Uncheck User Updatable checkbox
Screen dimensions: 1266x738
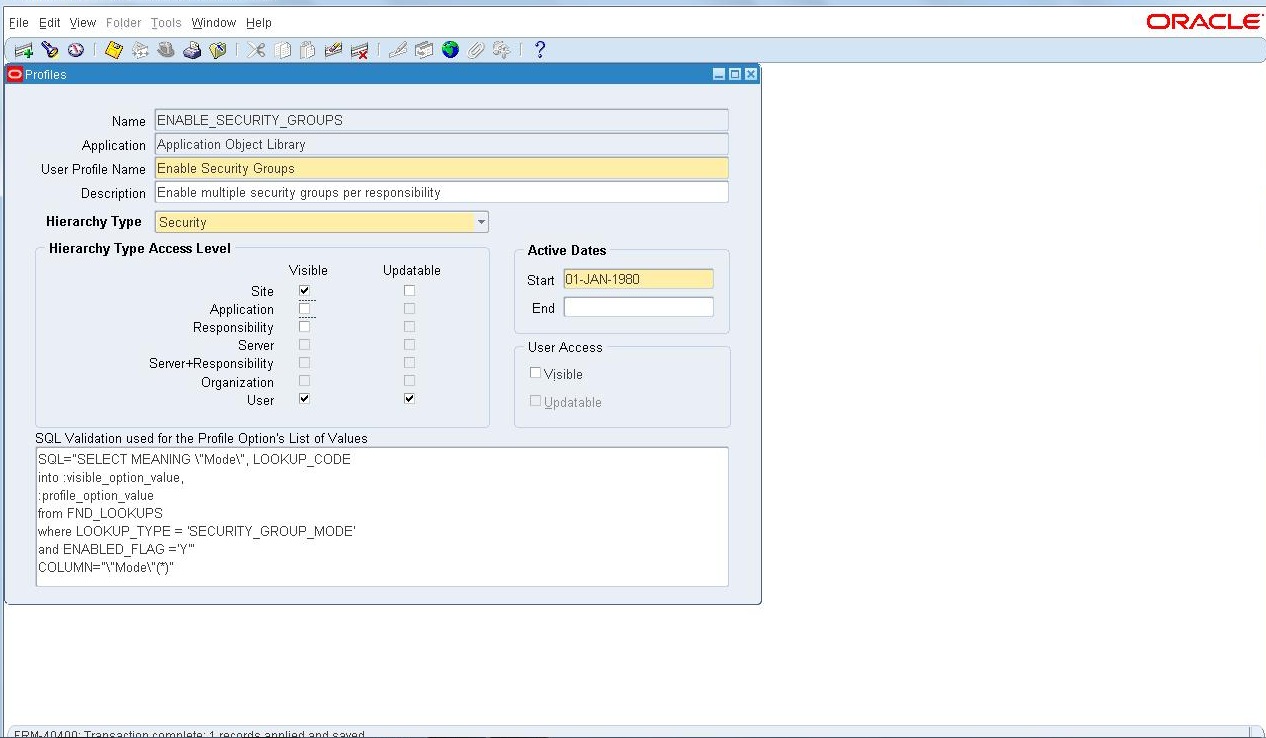tap(408, 397)
